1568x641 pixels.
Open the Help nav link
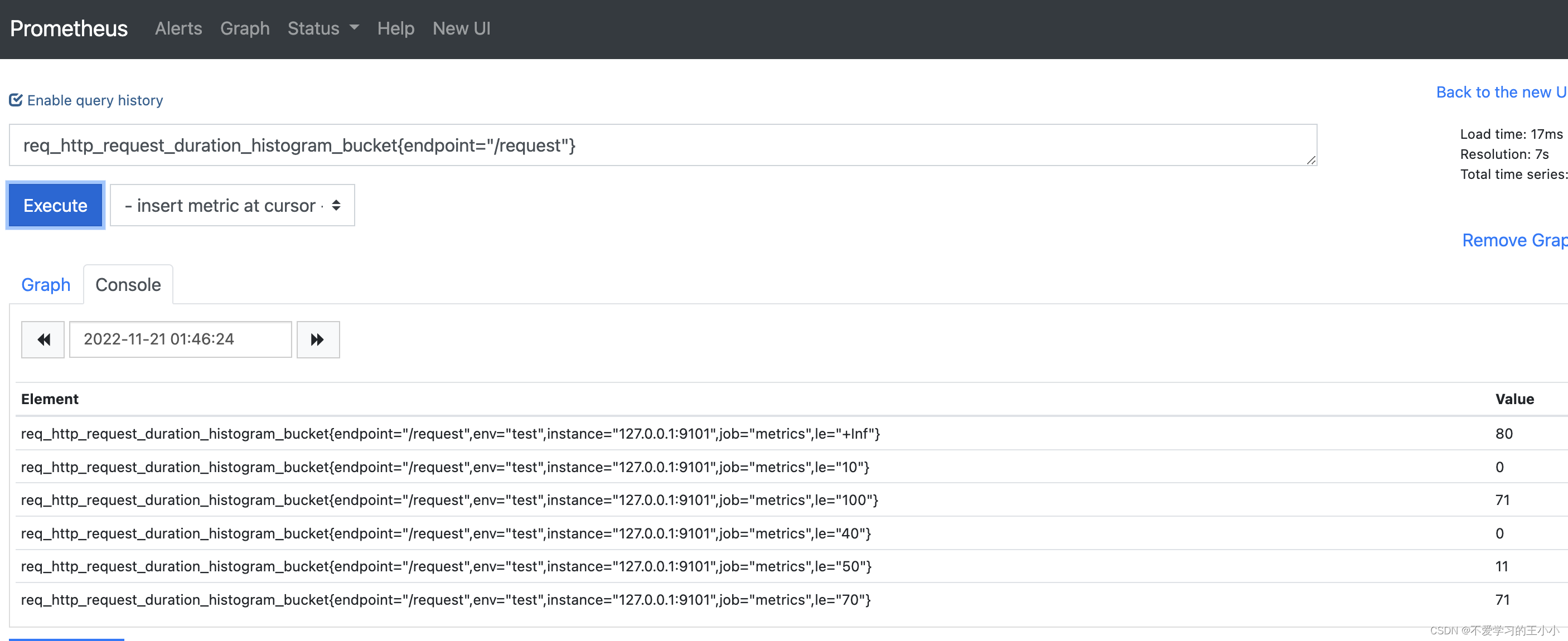[396, 28]
